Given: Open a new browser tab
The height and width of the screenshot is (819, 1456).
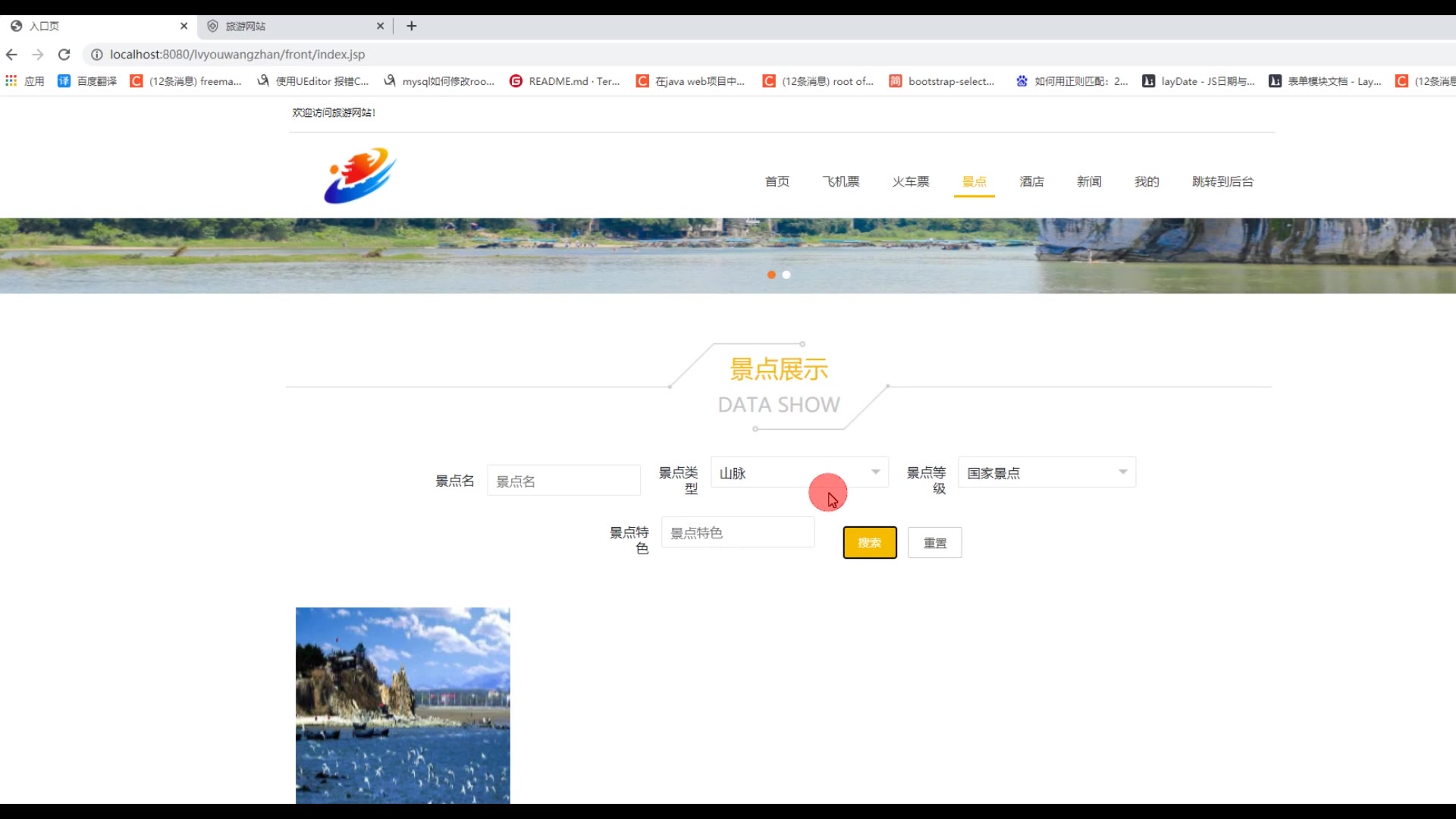Looking at the screenshot, I should click(x=412, y=26).
